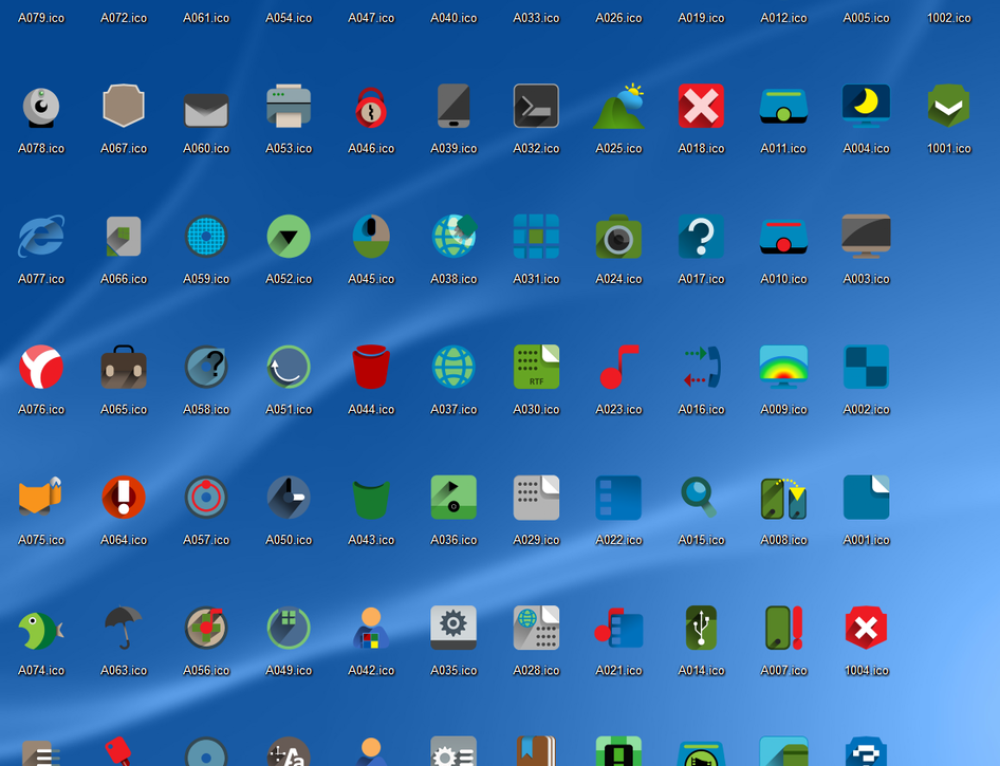Viewport: 1000px width, 766px height.
Task: Select the Internet Explorer icon A077.ico
Action: (41, 236)
